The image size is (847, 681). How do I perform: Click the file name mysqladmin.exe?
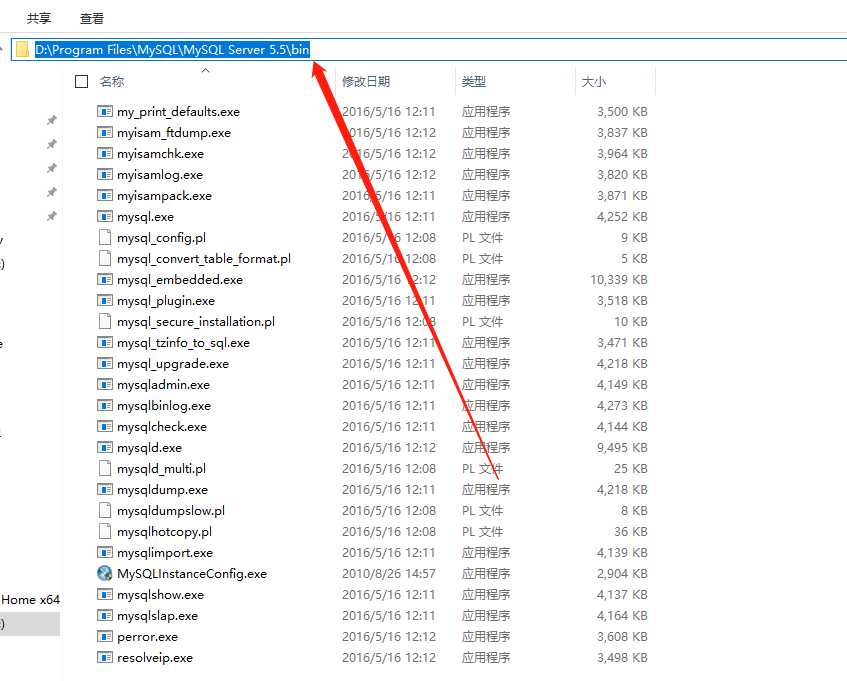click(164, 385)
